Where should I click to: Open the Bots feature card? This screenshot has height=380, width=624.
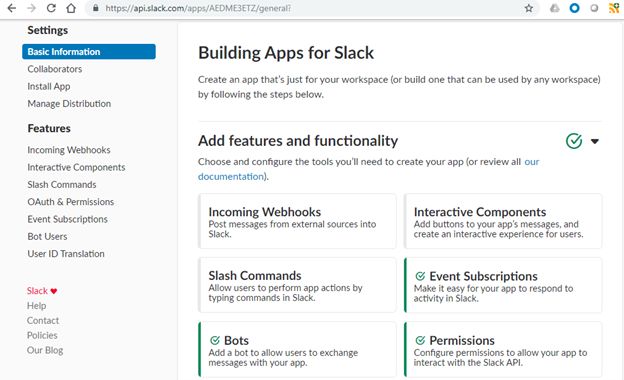pos(297,349)
